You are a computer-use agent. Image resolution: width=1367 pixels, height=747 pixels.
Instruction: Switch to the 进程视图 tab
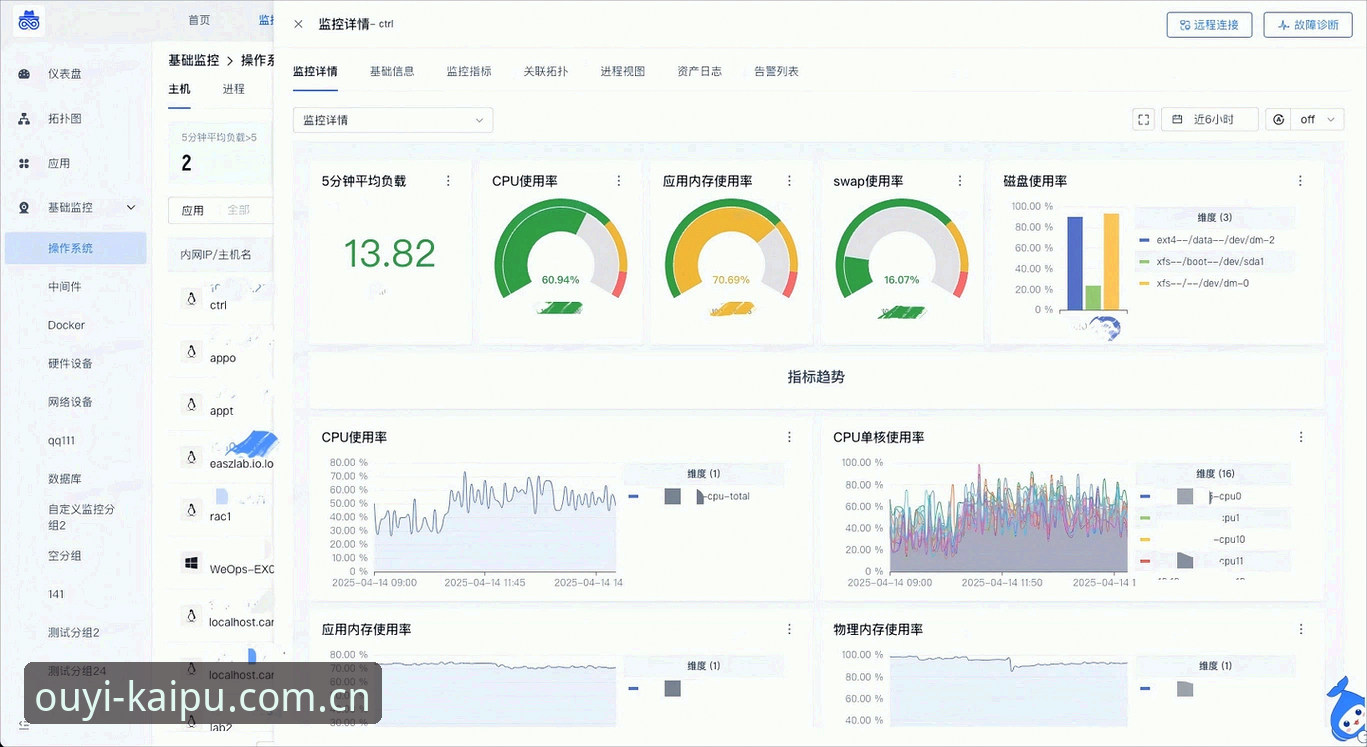click(623, 71)
